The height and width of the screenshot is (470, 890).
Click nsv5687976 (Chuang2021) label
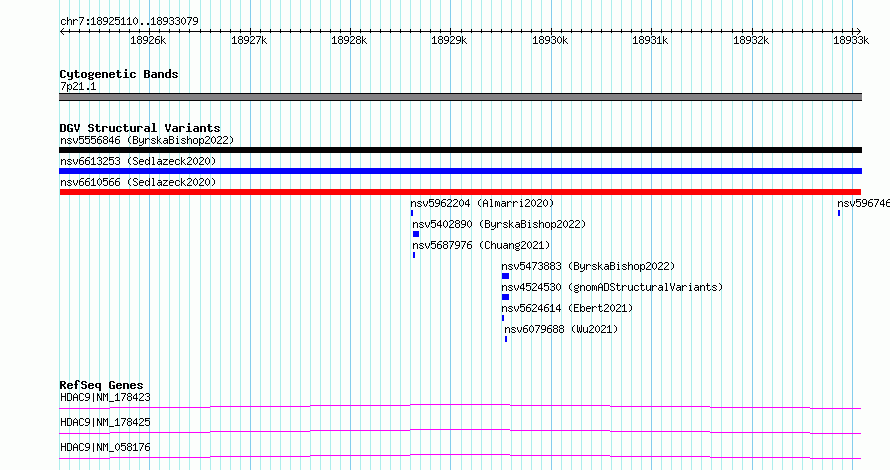click(x=481, y=245)
